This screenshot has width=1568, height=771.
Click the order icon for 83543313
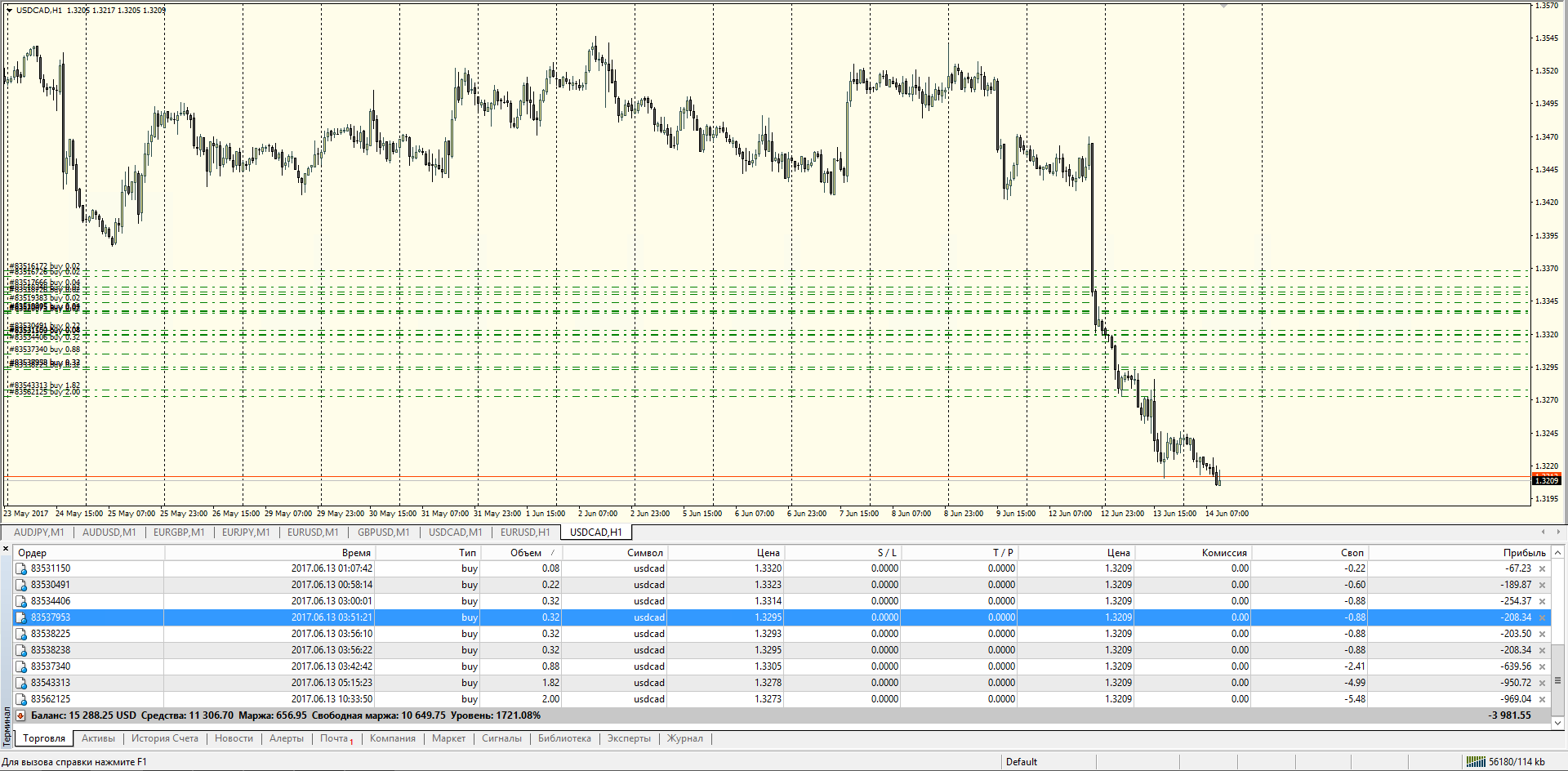pos(21,683)
